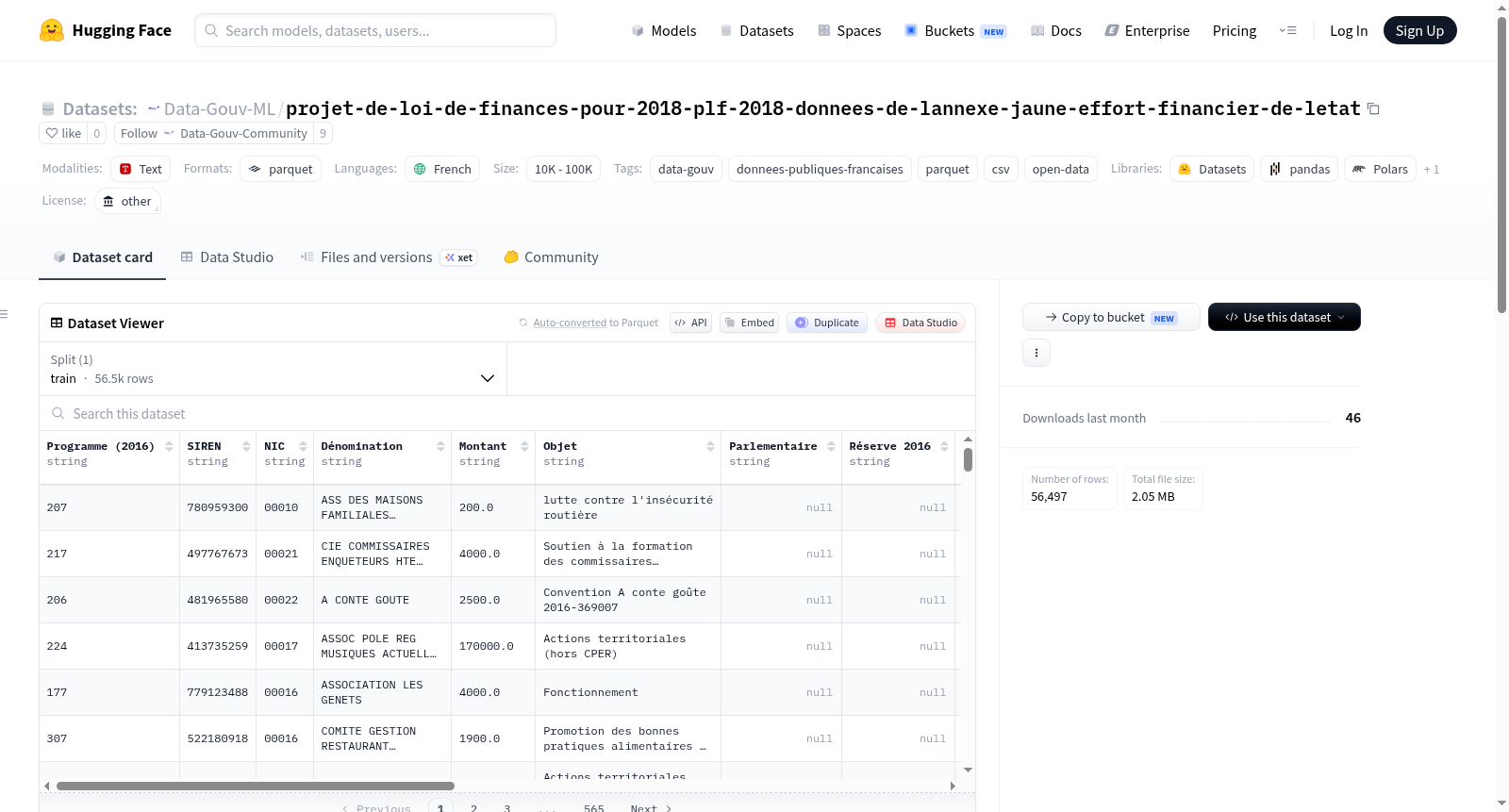This screenshot has width=1509, height=812.
Task: Sort the Montant column
Action: coord(524,446)
